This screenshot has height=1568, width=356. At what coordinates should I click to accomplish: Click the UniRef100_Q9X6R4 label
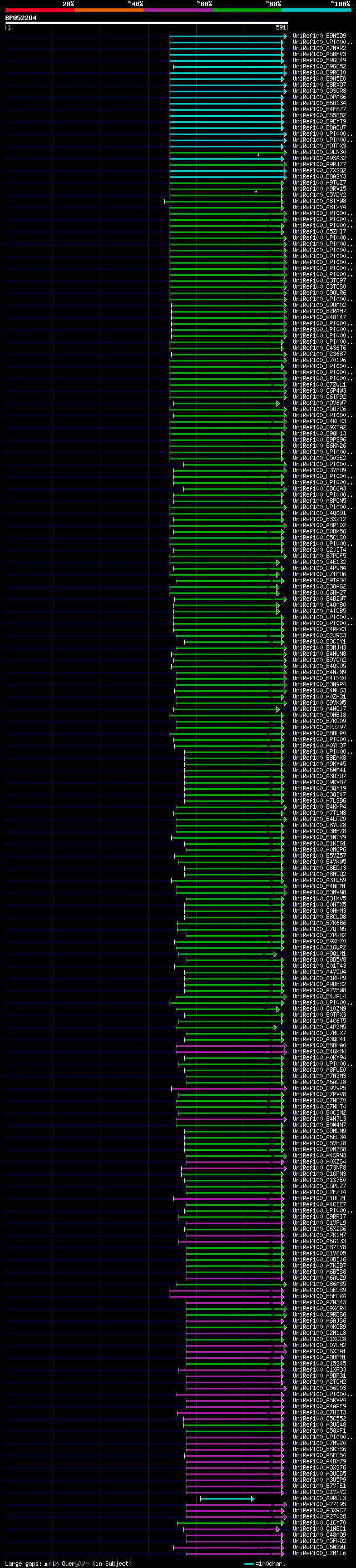tap(319, 1308)
